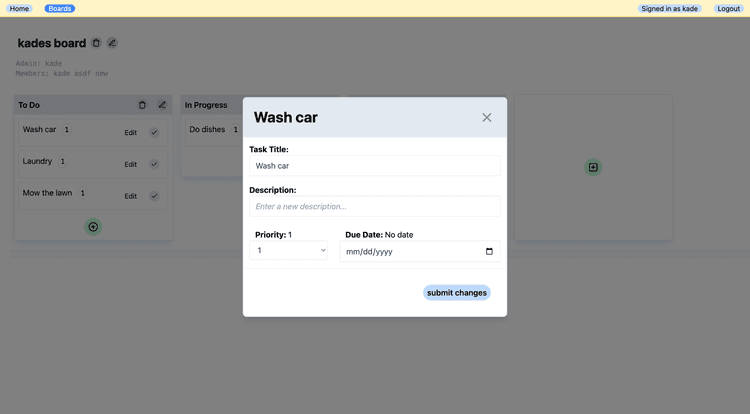750x414 pixels.
Task: Delete kades board using trash icon
Action: 96,43
